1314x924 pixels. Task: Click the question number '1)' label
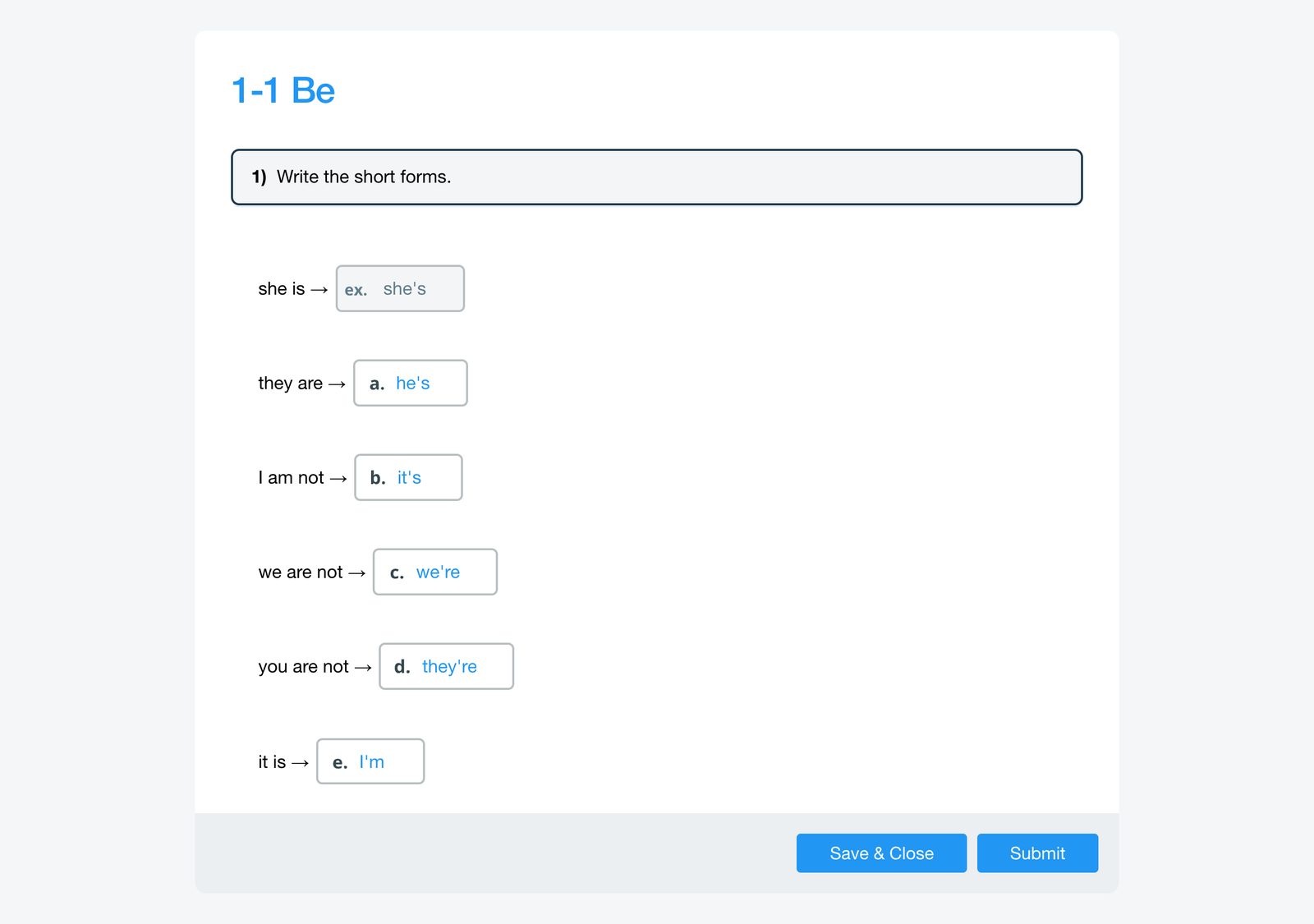[259, 177]
